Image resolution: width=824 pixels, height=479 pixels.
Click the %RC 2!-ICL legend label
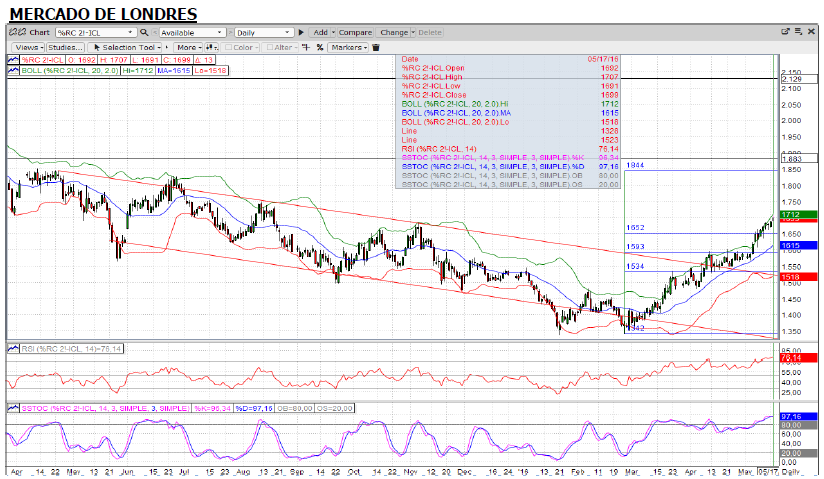(x=43, y=60)
